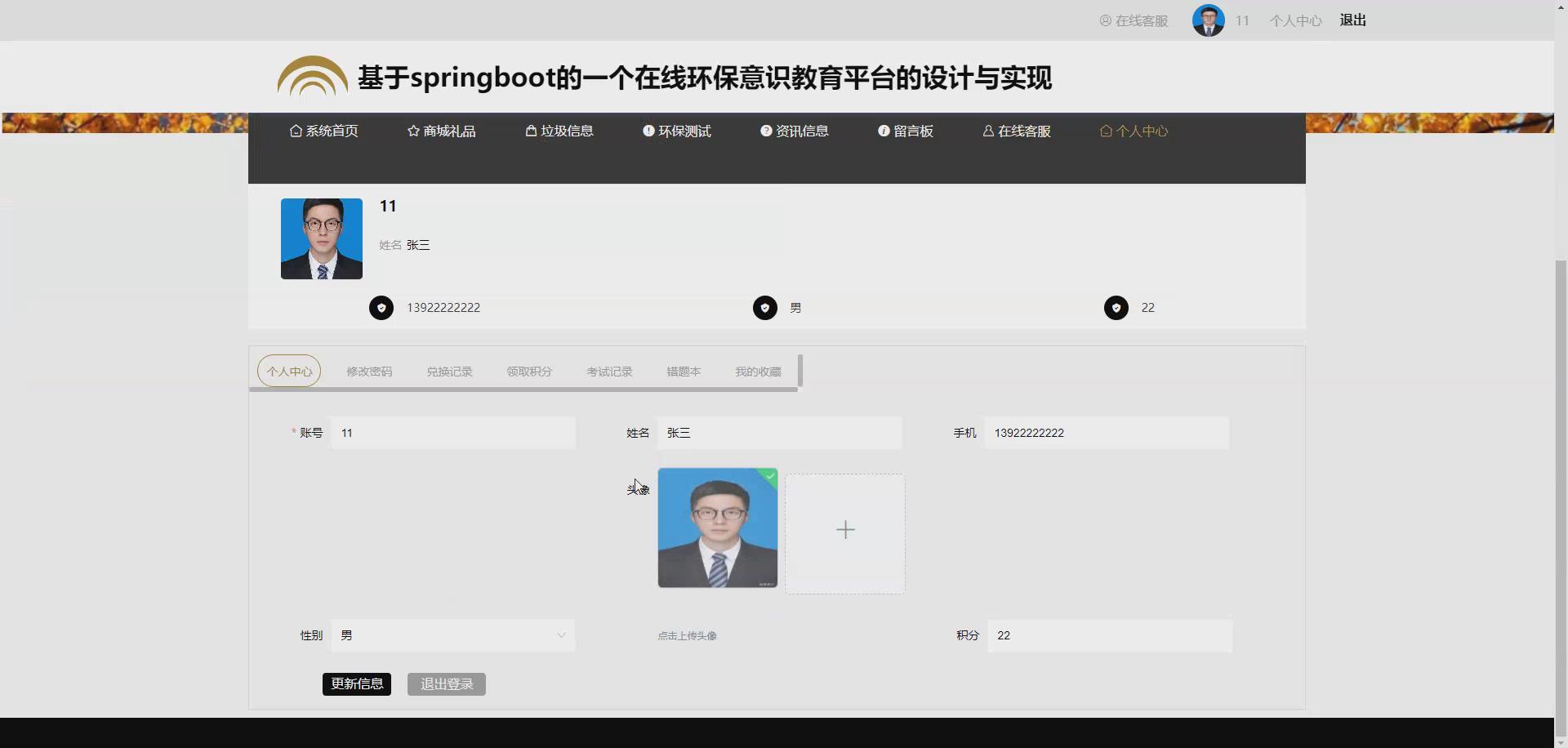1568x748 pixels.
Task: Click the 在线客服 icon in top bar
Action: pyautogui.click(x=1106, y=20)
